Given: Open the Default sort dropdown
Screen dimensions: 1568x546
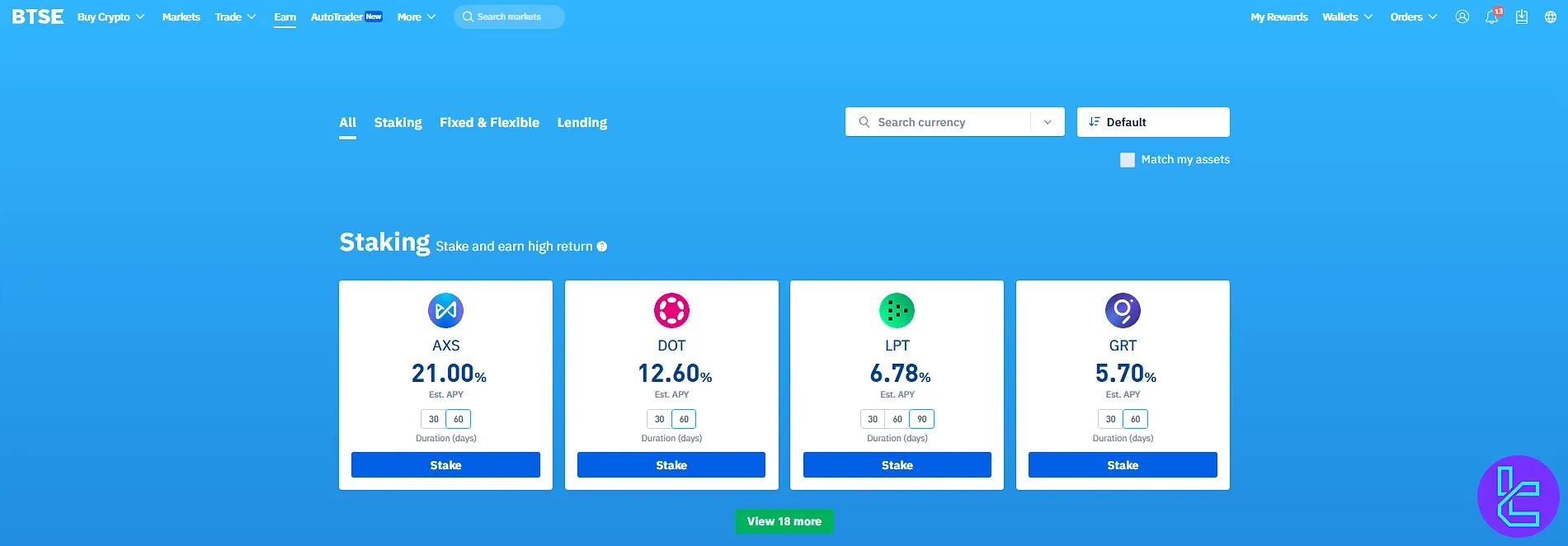Looking at the screenshot, I should (1153, 122).
